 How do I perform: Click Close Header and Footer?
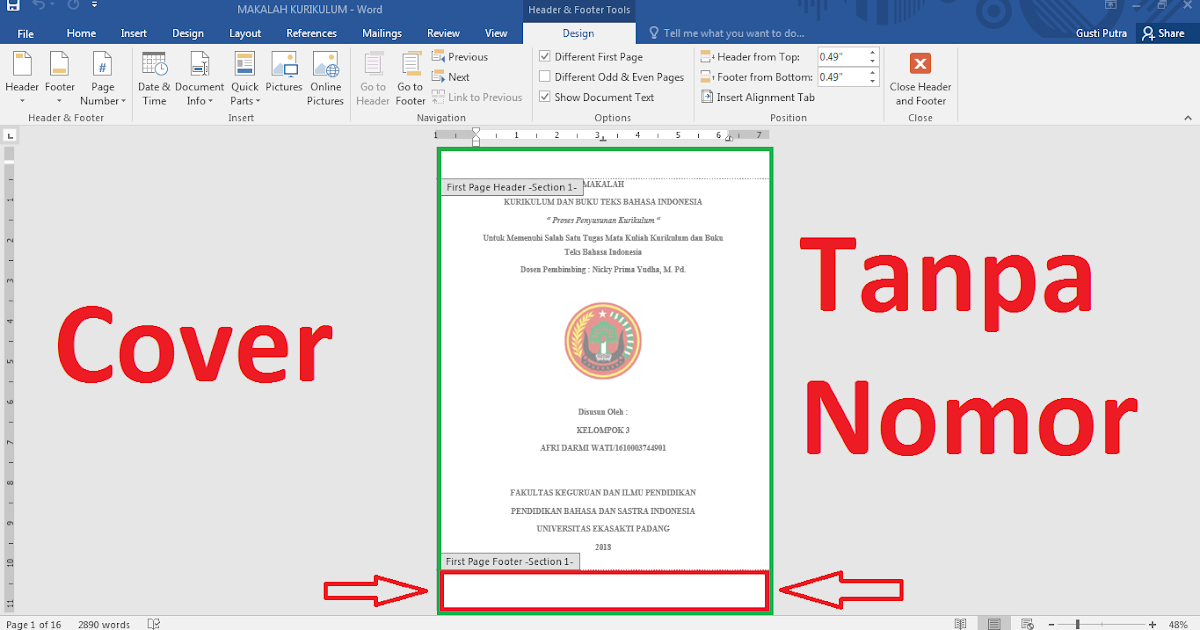pyautogui.click(x=919, y=80)
